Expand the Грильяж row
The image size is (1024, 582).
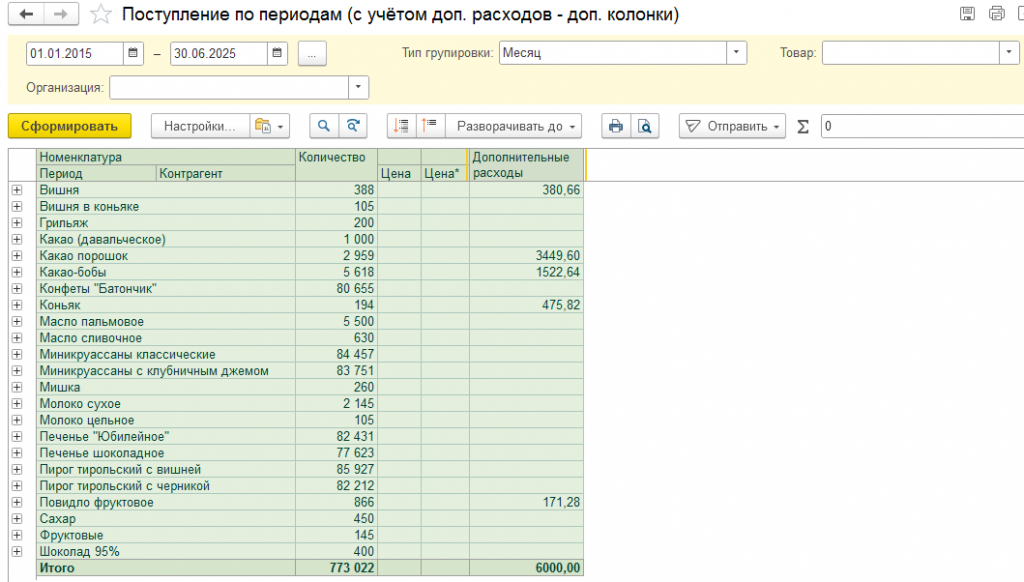click(17, 223)
